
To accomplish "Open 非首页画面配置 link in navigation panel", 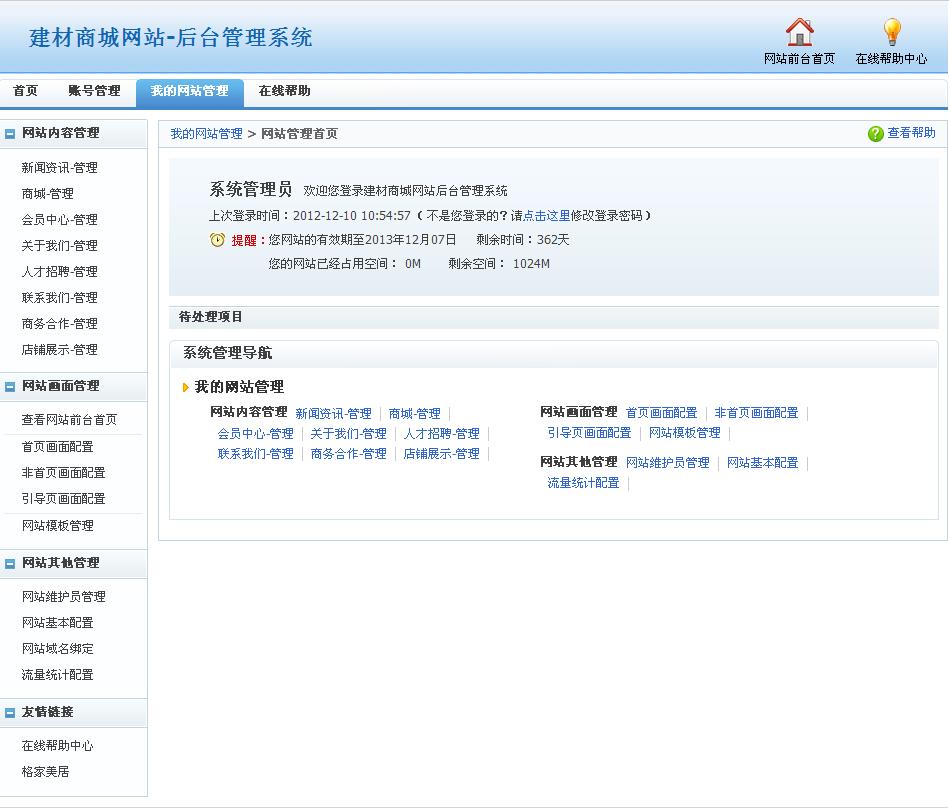I will click(x=757, y=413).
